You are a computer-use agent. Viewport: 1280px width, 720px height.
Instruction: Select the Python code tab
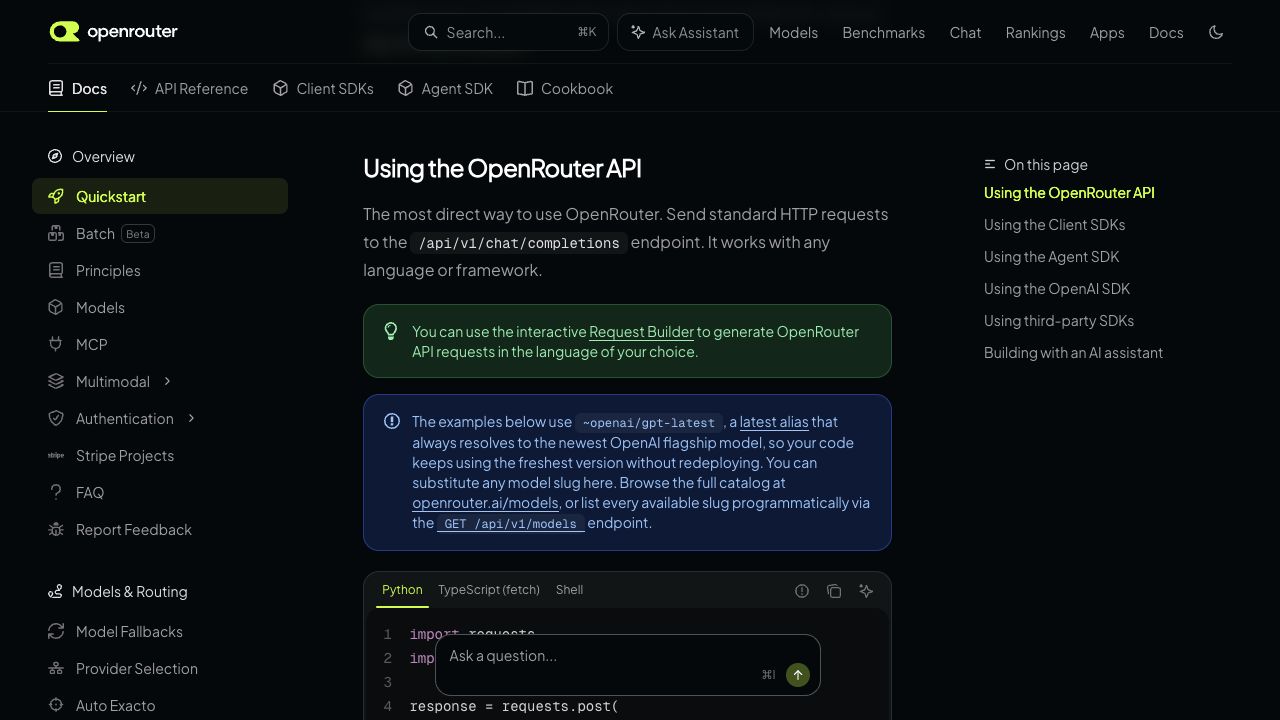(402, 590)
